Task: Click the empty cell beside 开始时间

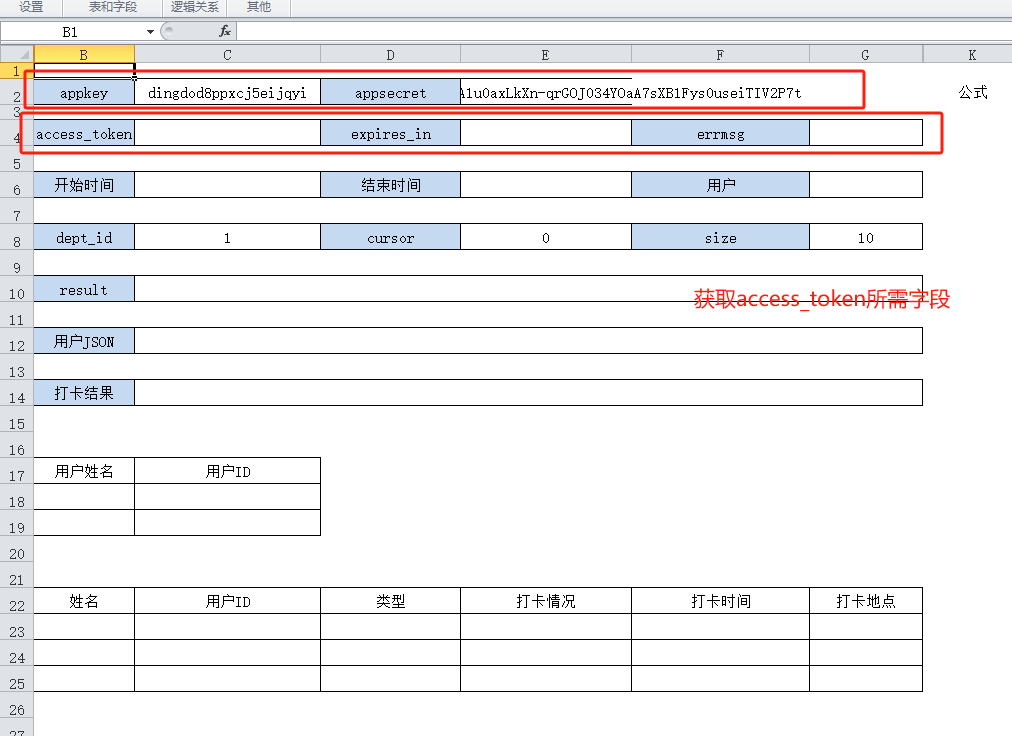Action: 227,185
